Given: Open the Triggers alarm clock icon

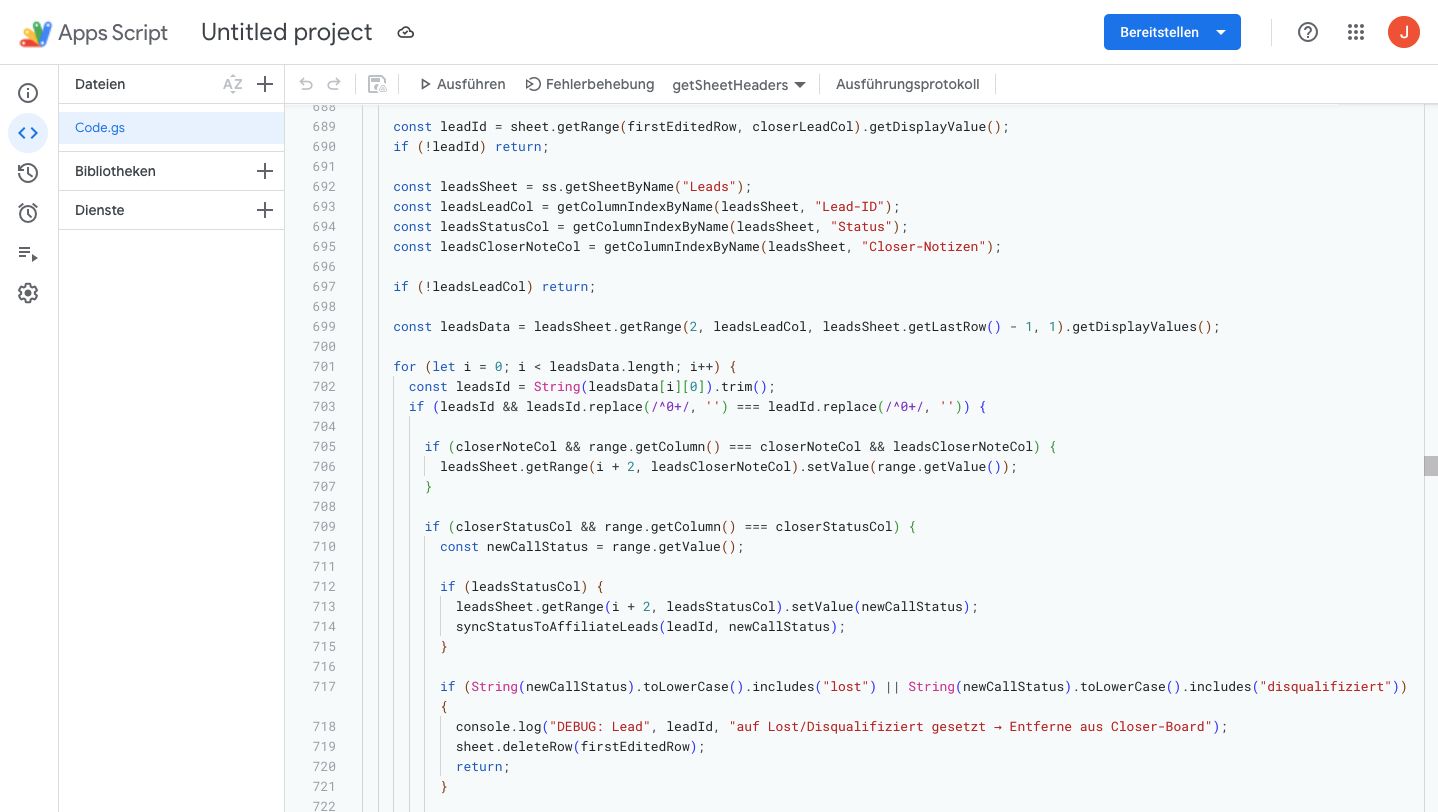Looking at the screenshot, I should [x=28, y=213].
